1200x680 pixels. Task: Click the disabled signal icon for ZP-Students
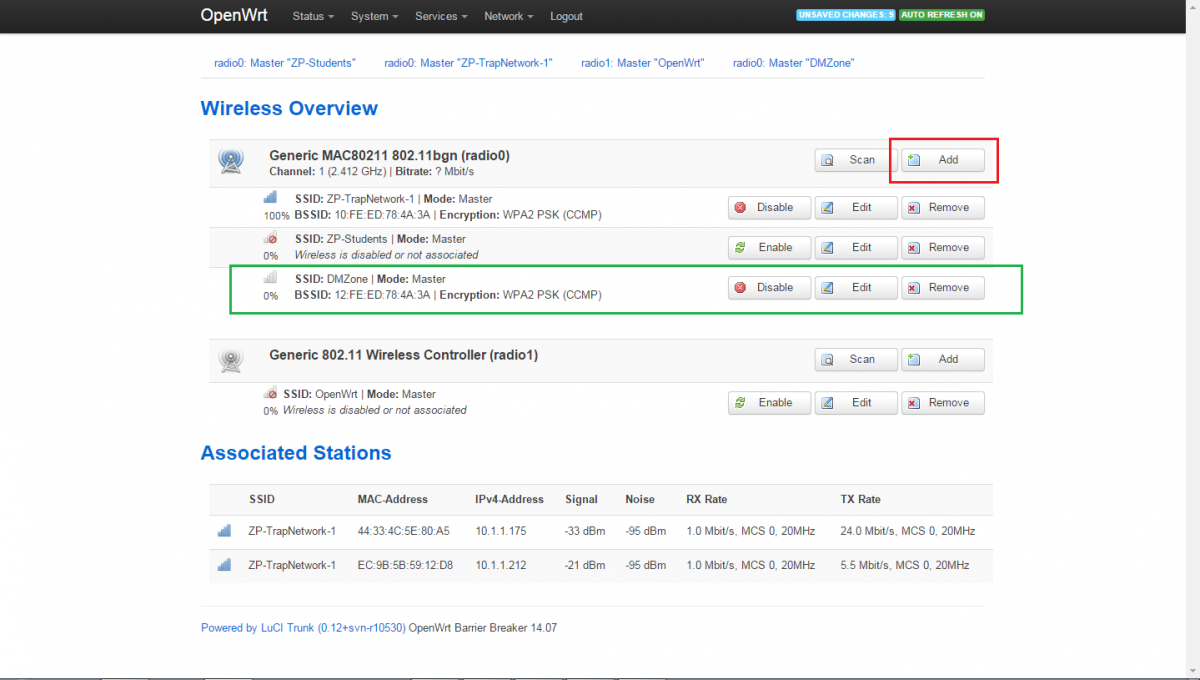[x=271, y=239]
